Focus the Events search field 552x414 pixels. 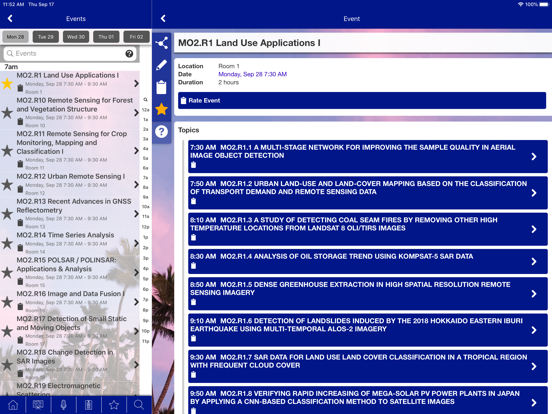click(70, 54)
